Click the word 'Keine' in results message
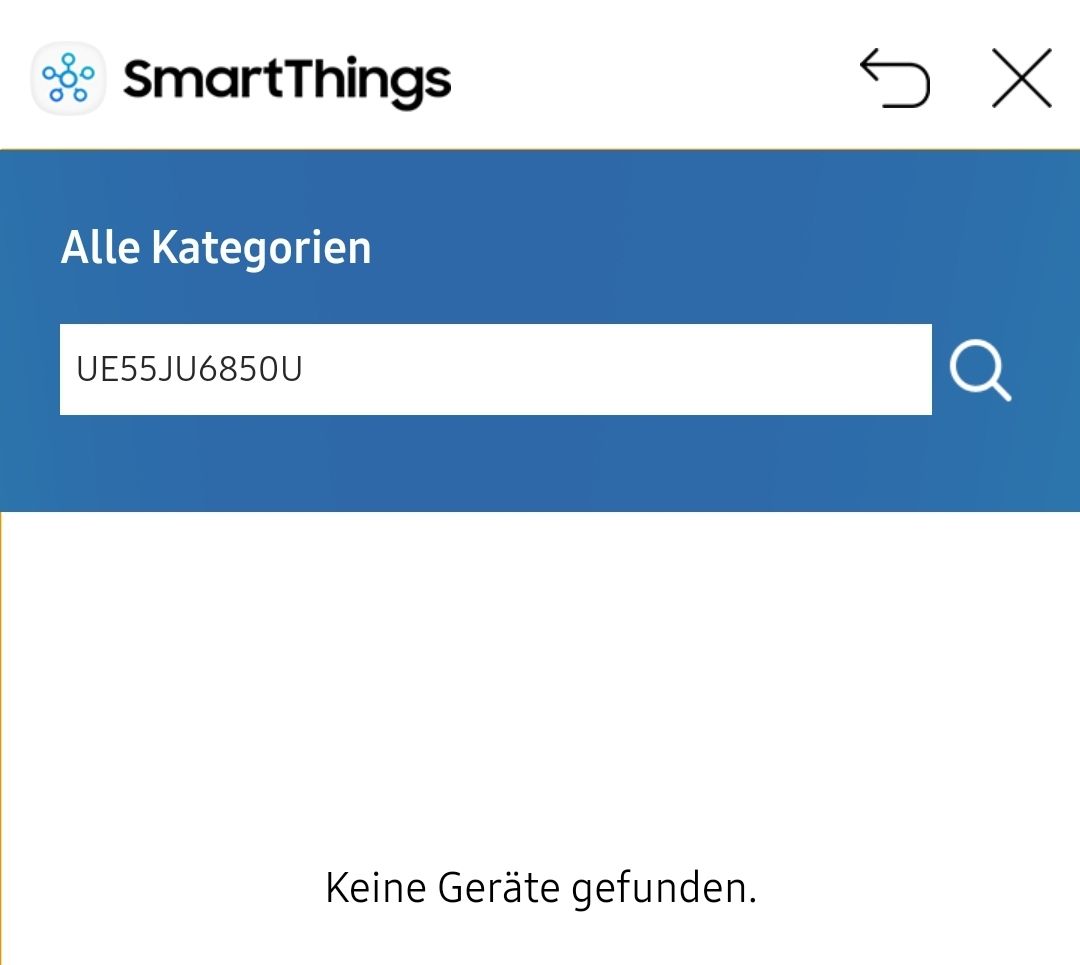The image size is (1080, 965). [375, 887]
